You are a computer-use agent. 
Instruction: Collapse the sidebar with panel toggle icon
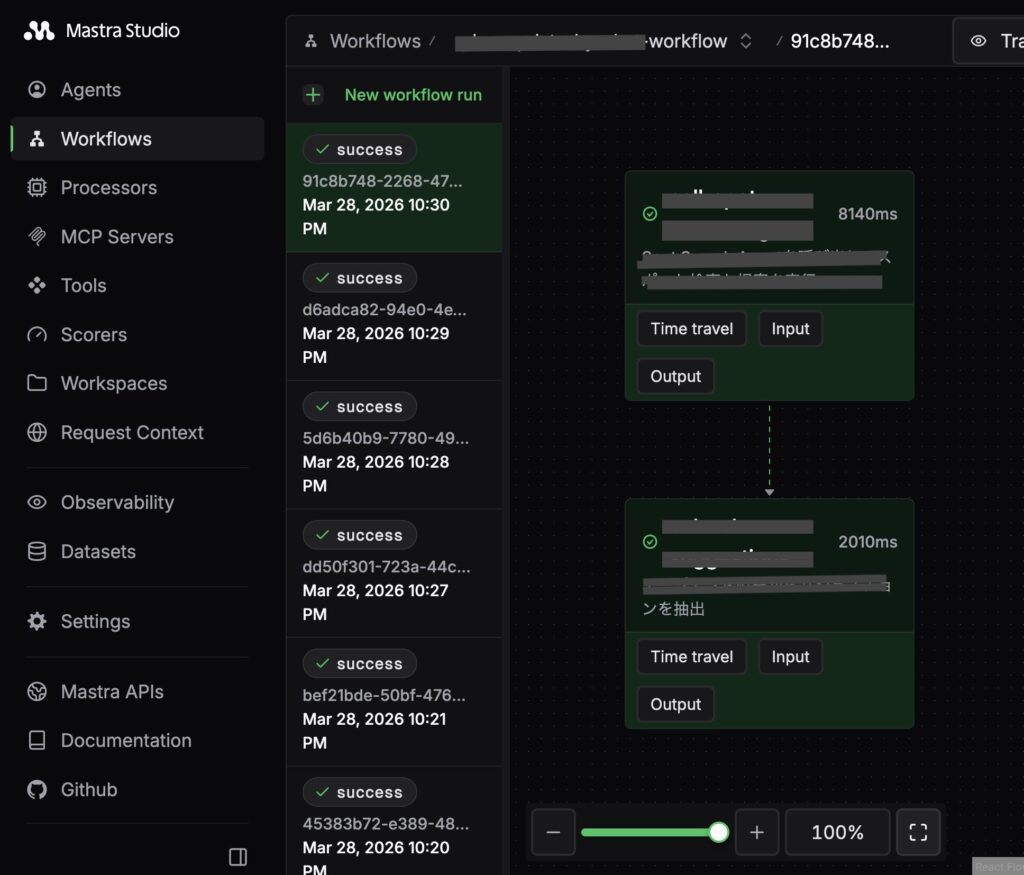(x=238, y=857)
